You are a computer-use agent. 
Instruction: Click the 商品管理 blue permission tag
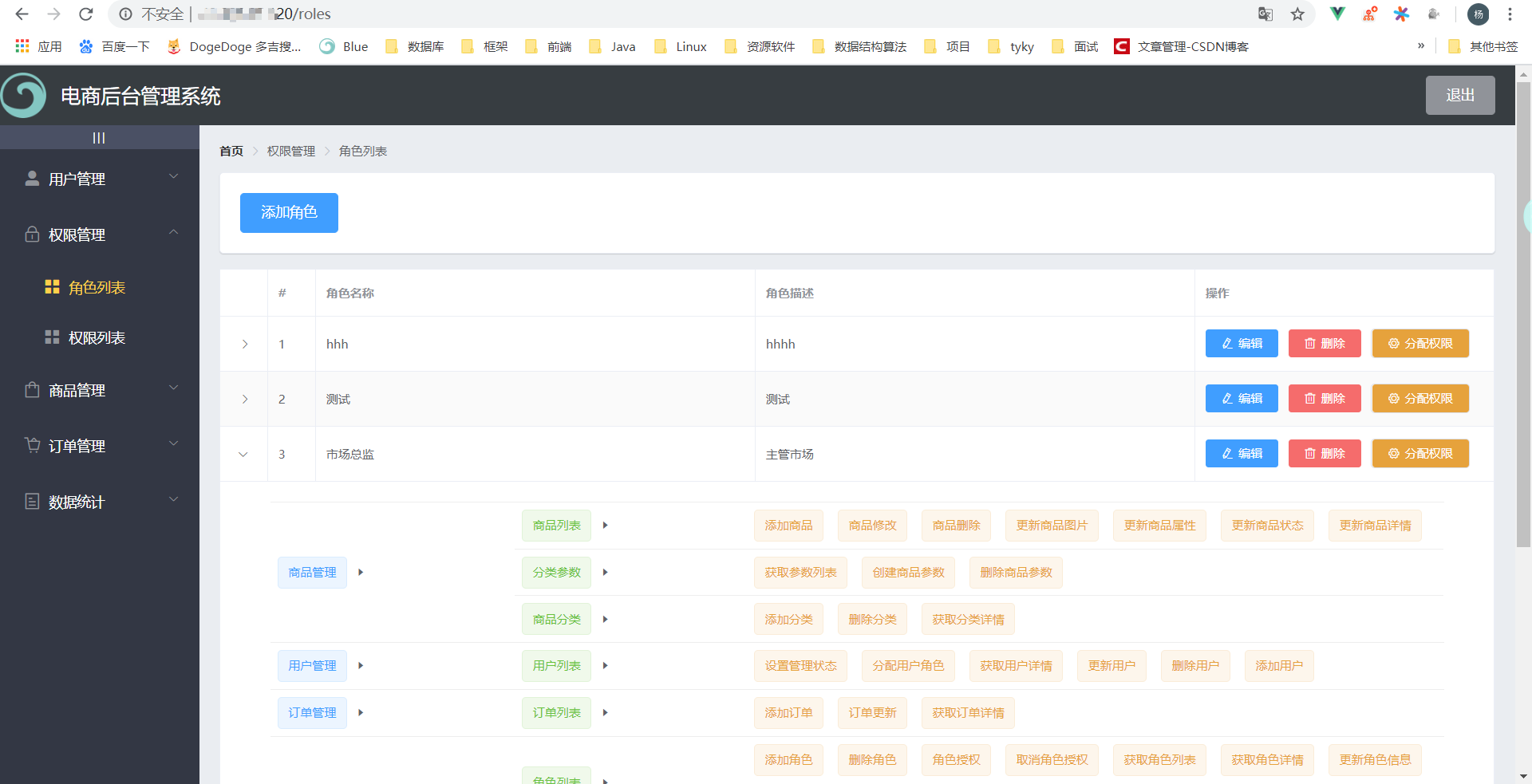pos(312,572)
